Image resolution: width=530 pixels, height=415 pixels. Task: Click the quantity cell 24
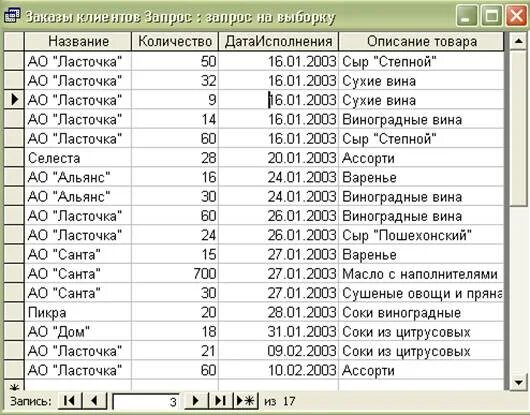pyautogui.click(x=175, y=235)
